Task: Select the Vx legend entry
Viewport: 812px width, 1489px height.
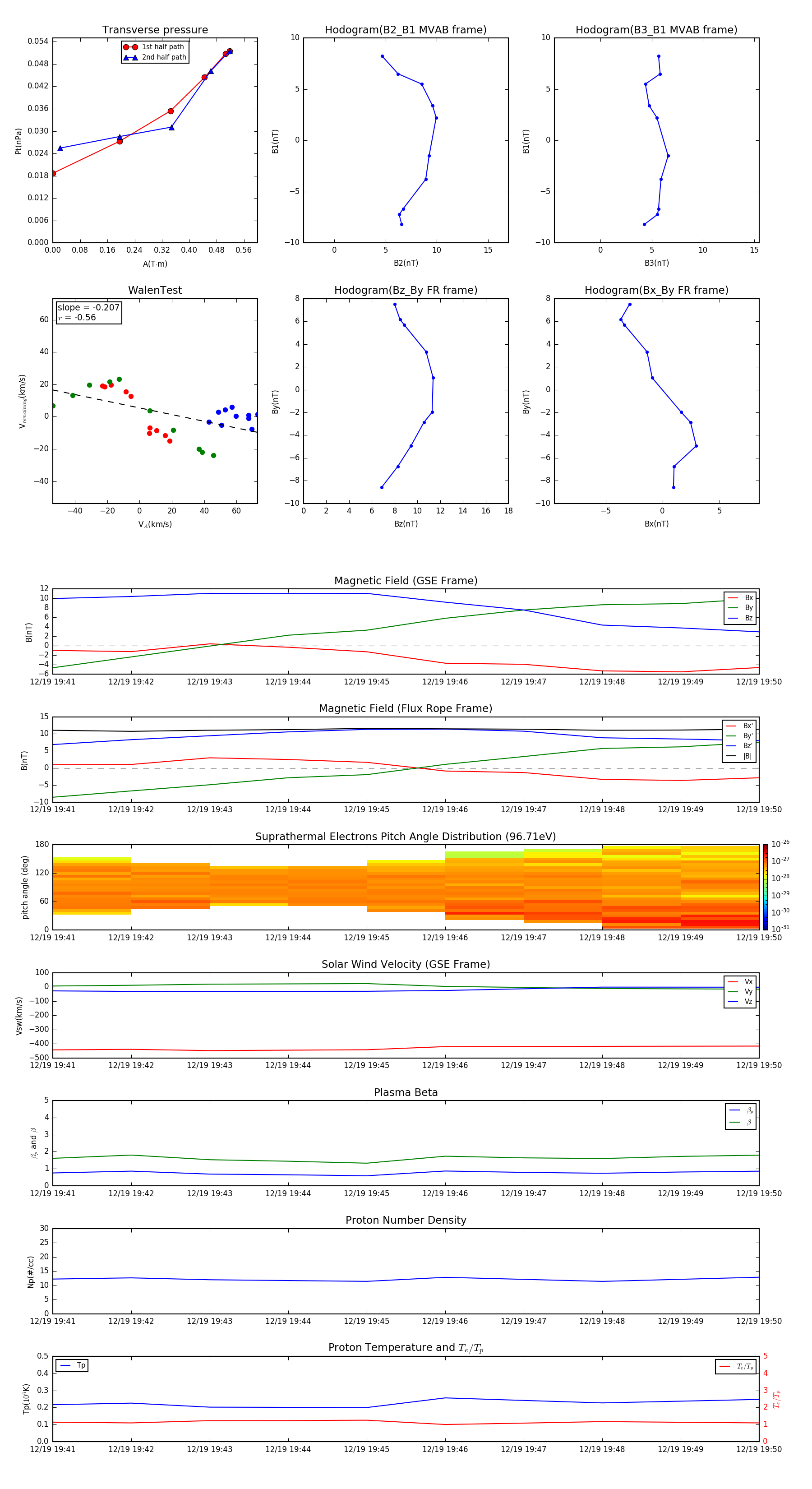Action: (740, 981)
